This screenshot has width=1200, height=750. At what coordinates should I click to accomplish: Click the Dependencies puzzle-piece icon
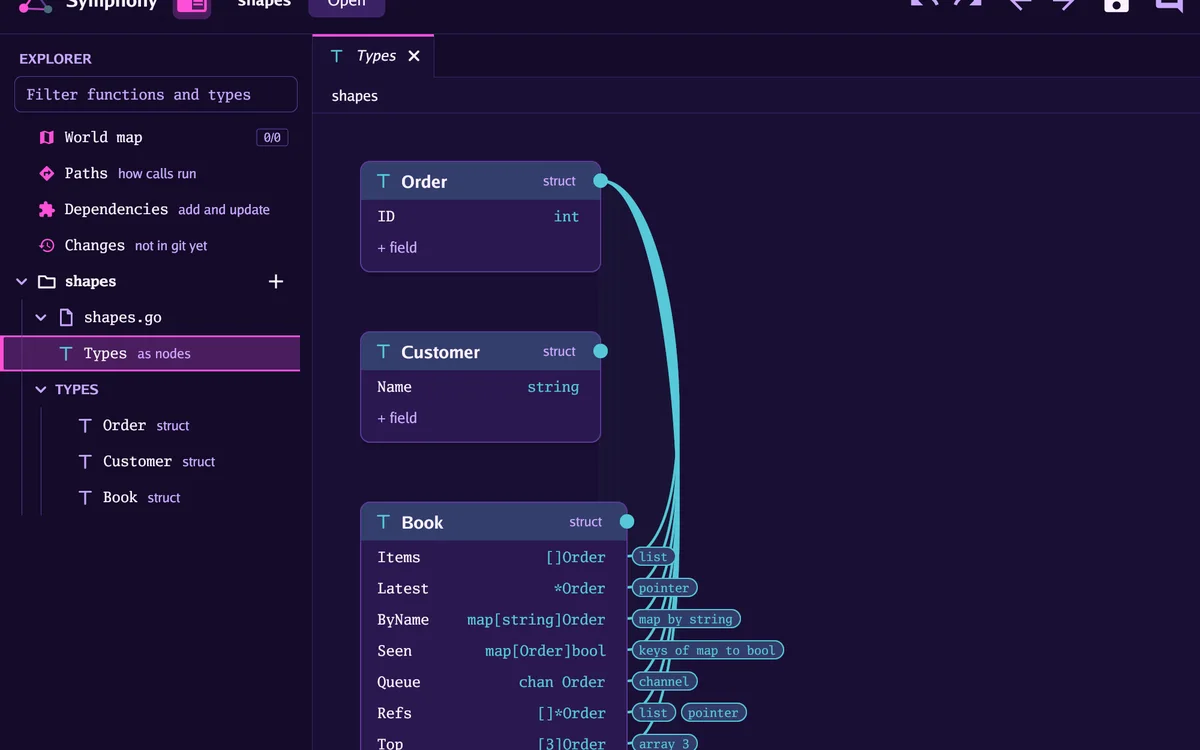pos(46,209)
